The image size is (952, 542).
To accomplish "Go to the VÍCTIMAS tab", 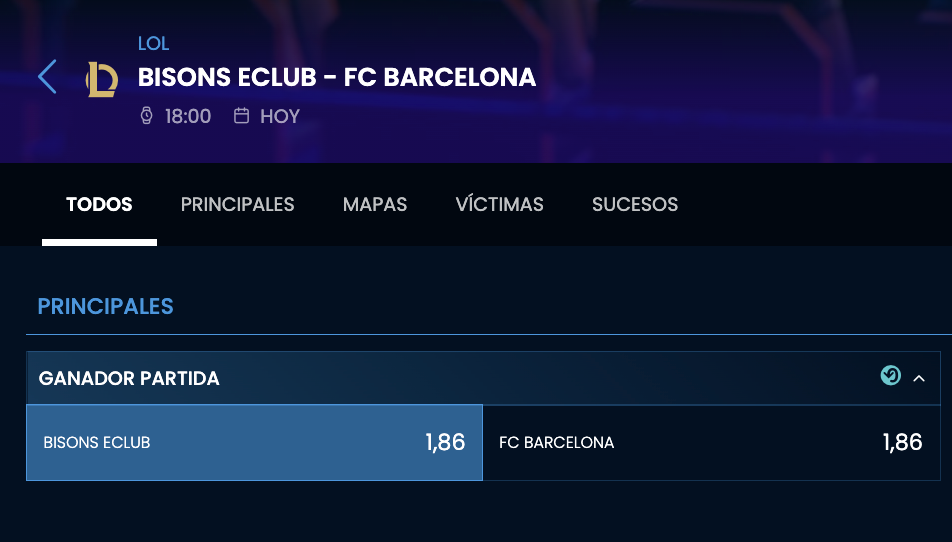I will tap(499, 204).
